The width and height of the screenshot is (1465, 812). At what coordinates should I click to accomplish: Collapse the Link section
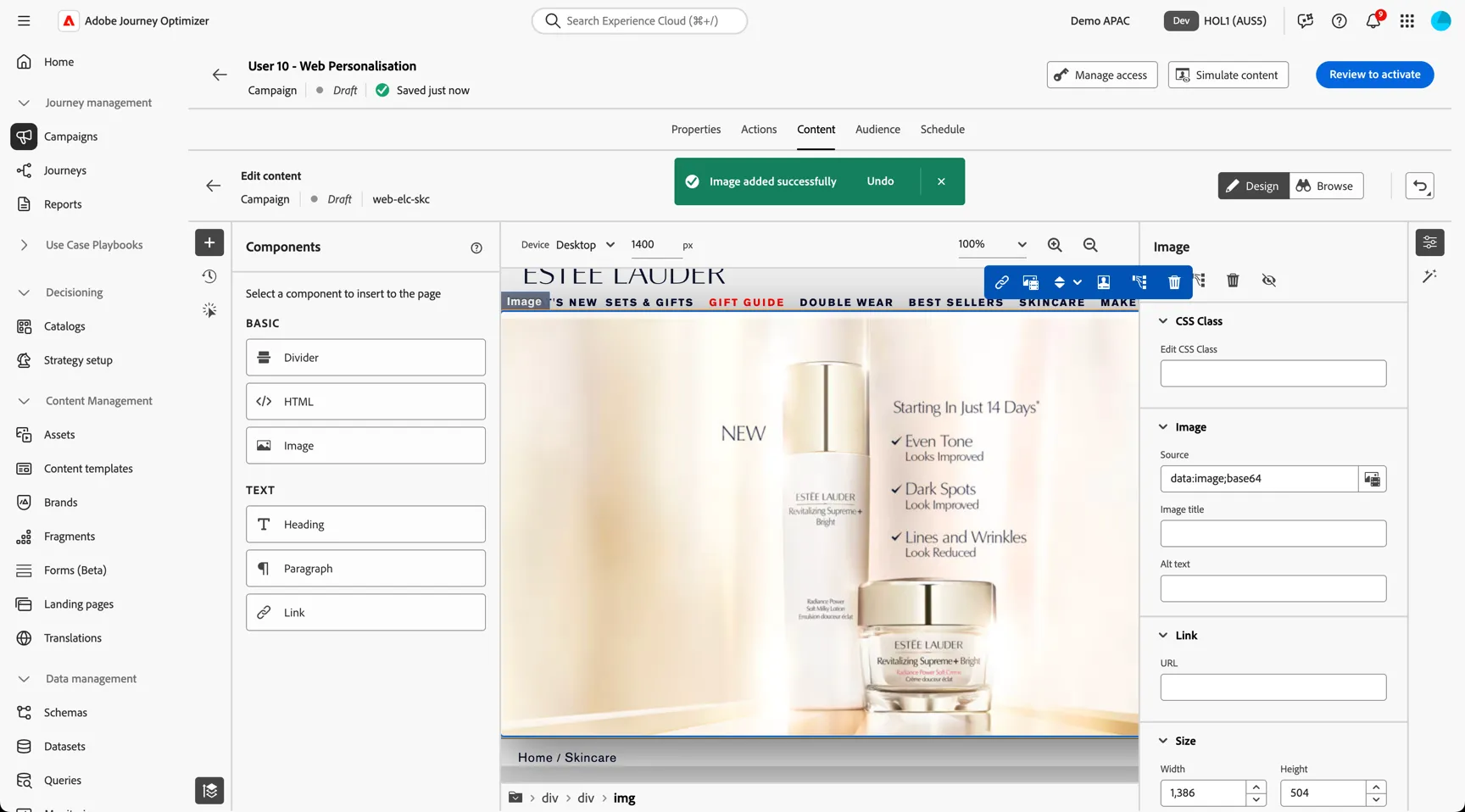(x=1163, y=636)
